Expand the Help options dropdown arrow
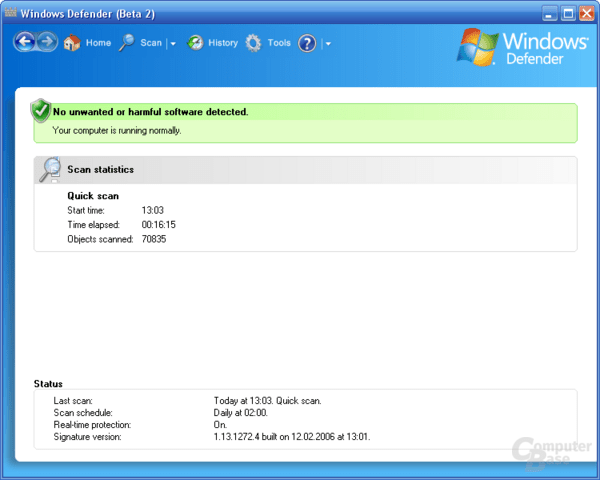This screenshot has width=600, height=480. pyautogui.click(x=328, y=44)
